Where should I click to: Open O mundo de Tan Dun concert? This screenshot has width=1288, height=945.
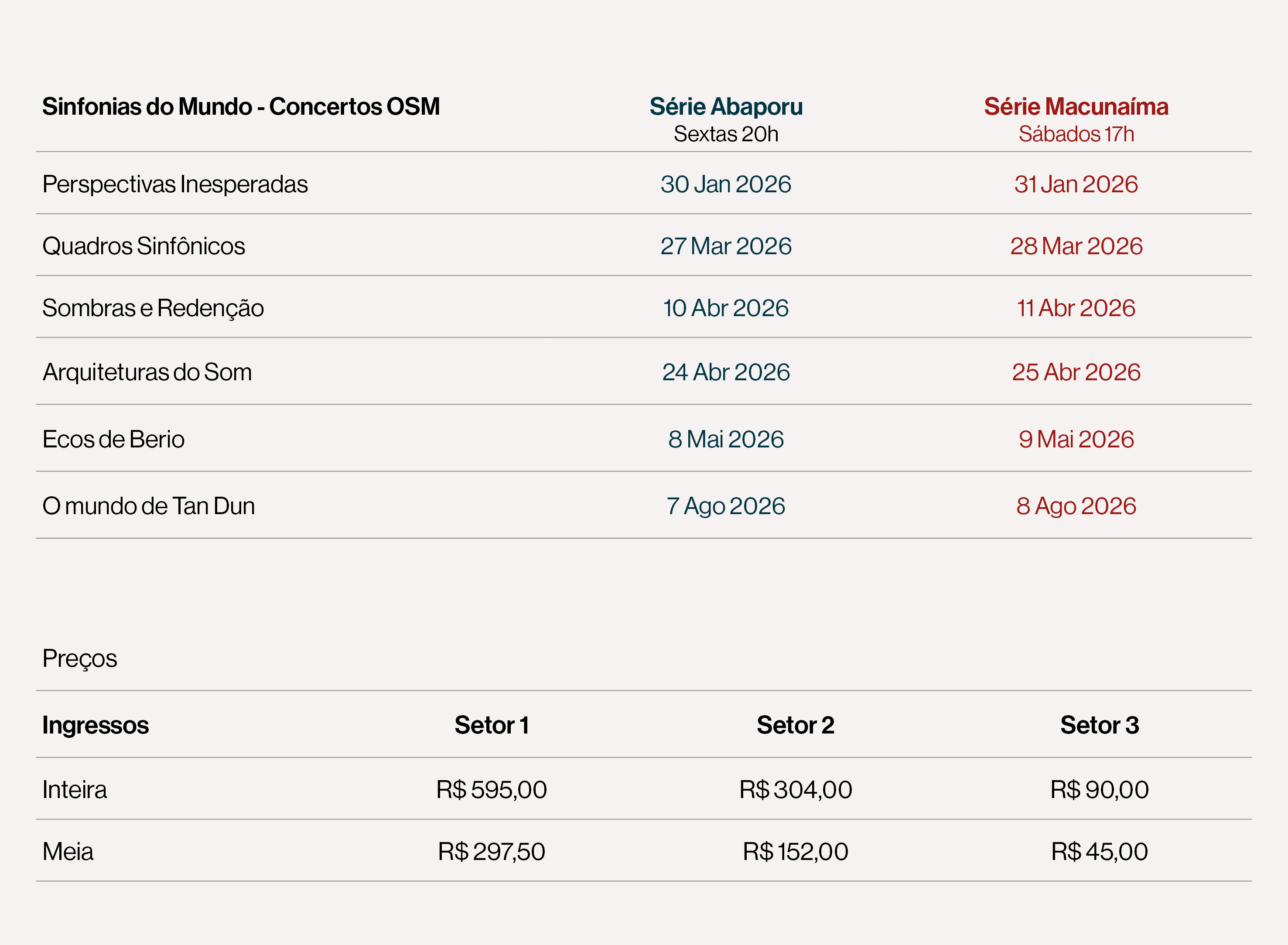pyautogui.click(x=148, y=506)
